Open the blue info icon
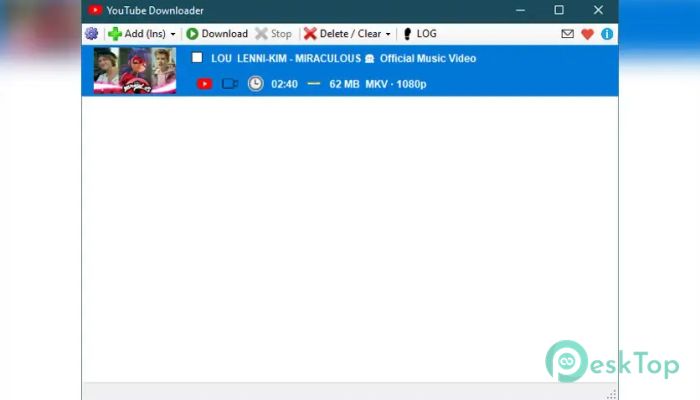The image size is (700, 400). [607, 34]
